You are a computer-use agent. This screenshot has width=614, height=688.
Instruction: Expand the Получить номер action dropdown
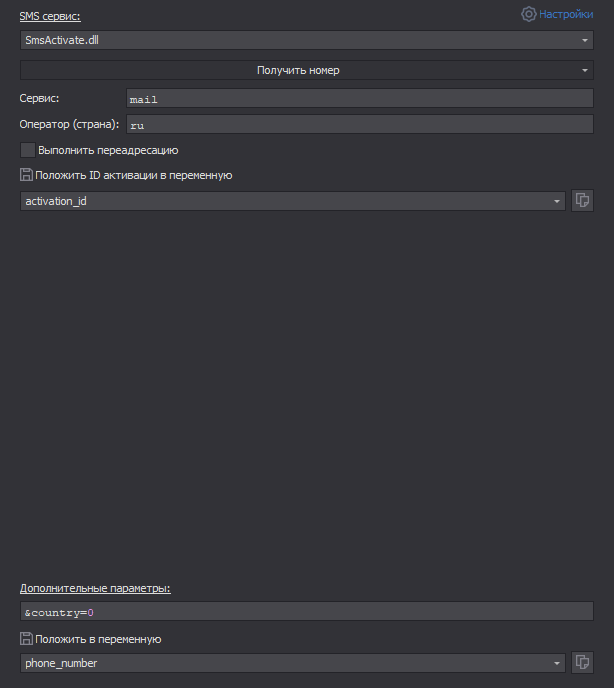click(x=585, y=70)
